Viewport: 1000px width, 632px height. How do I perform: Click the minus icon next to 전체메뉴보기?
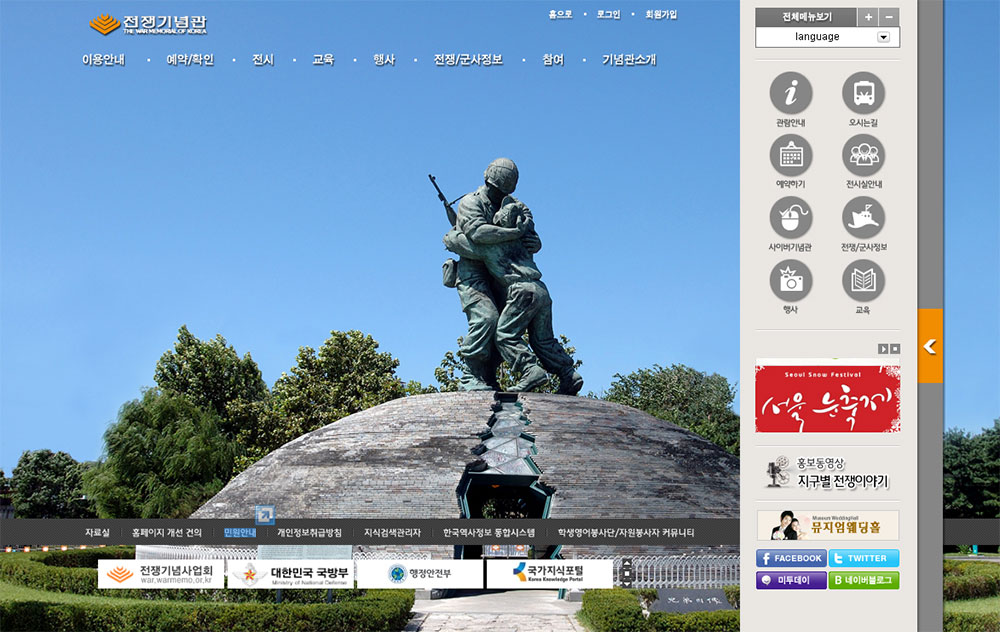pyautogui.click(x=889, y=17)
